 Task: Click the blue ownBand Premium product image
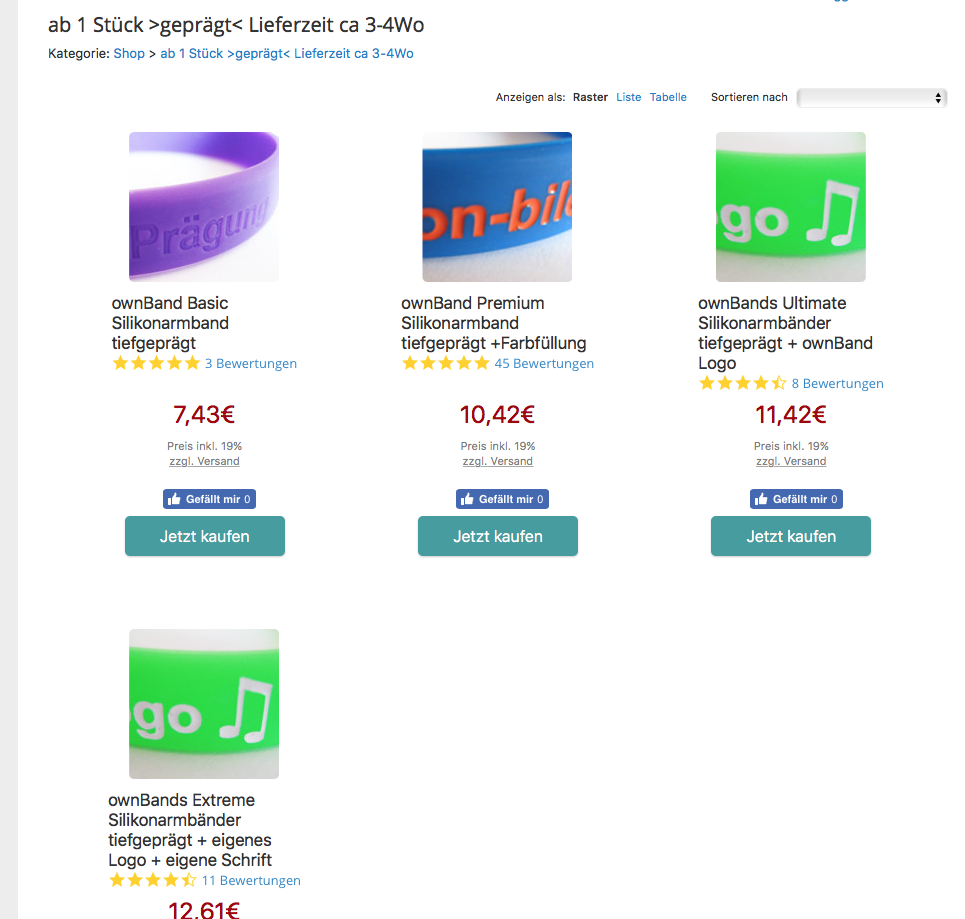point(497,207)
